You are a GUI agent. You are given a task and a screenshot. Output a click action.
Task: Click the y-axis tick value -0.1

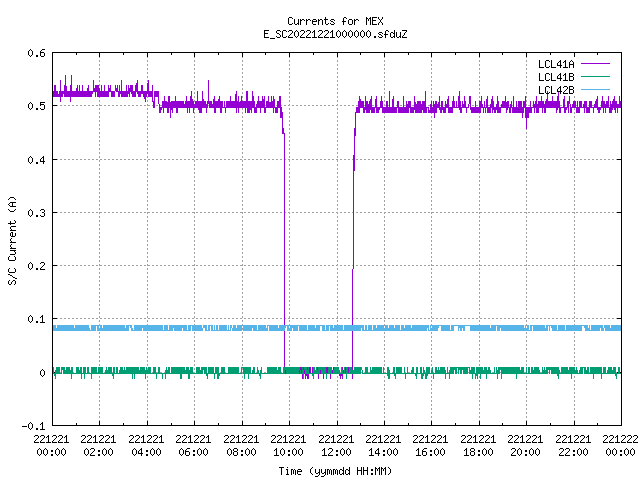click(x=33, y=426)
